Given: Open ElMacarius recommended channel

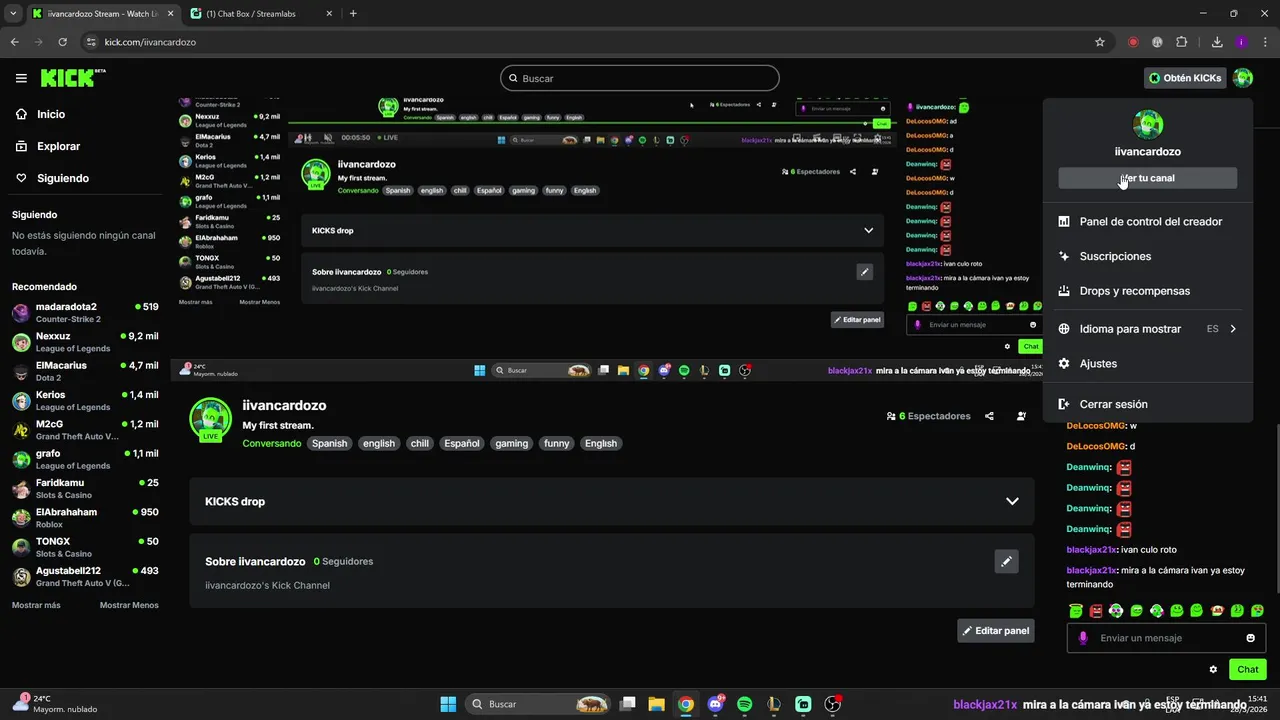Looking at the screenshot, I should [x=85, y=371].
